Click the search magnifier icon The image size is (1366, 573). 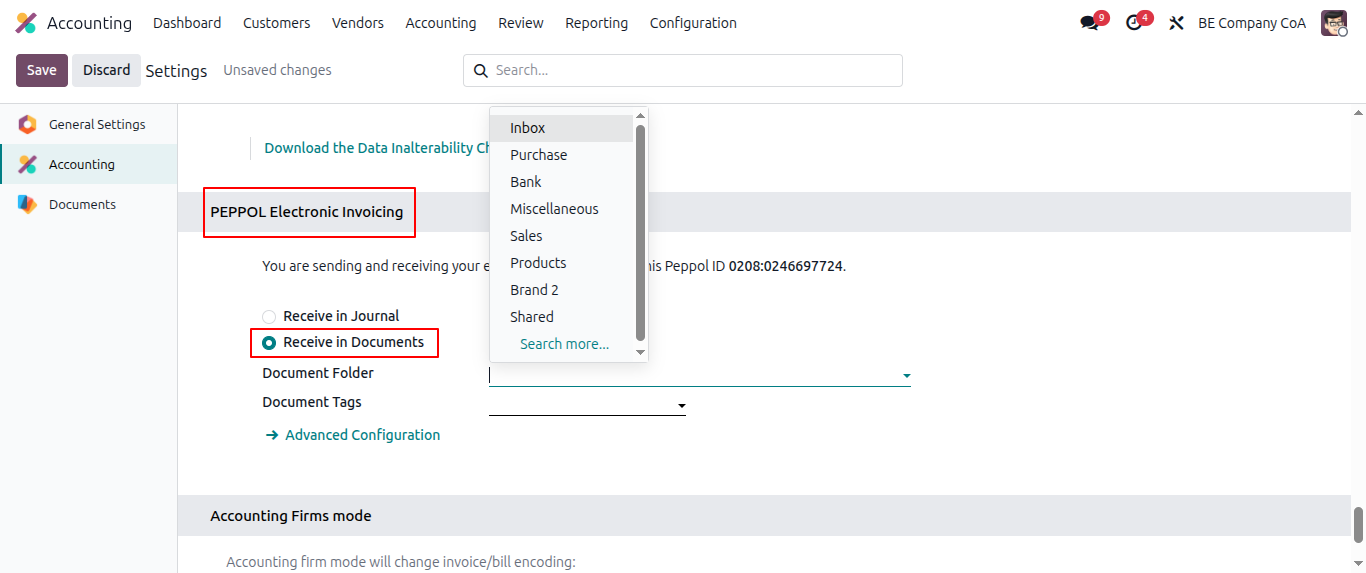pos(480,70)
